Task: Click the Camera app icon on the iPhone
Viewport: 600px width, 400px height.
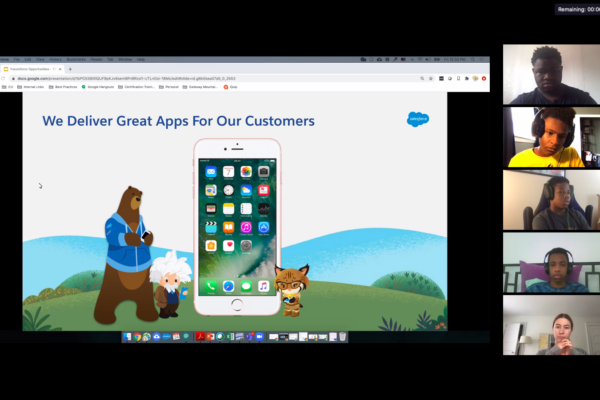Action: click(x=263, y=172)
